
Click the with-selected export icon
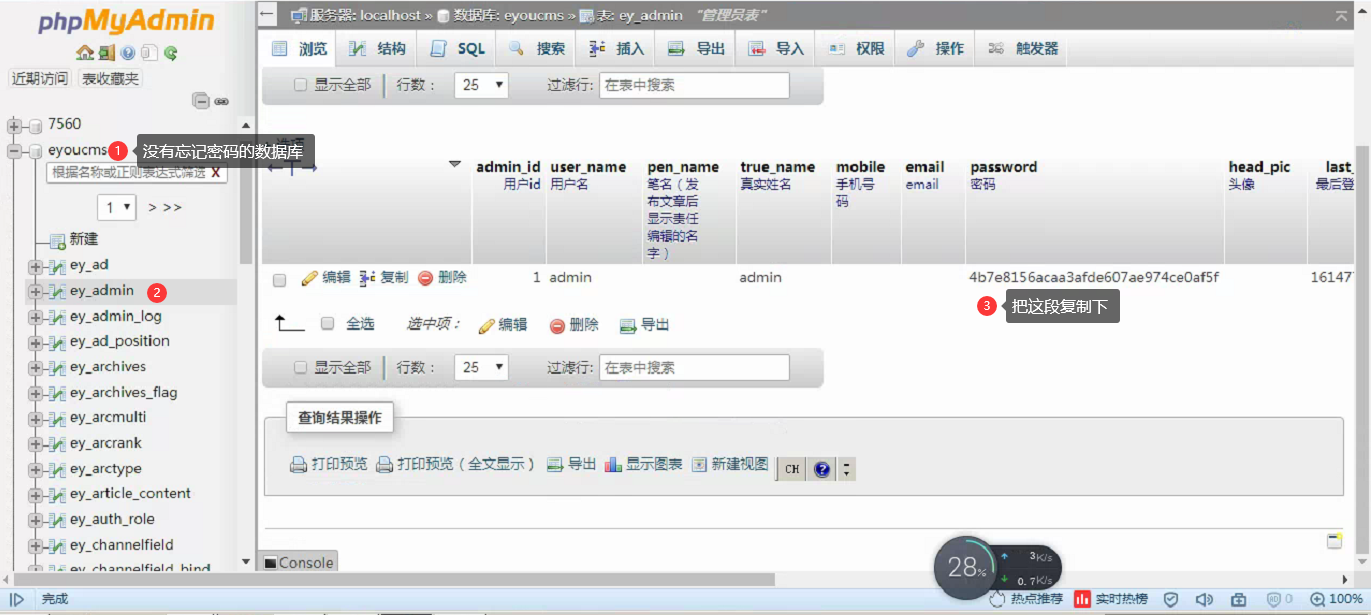628,325
